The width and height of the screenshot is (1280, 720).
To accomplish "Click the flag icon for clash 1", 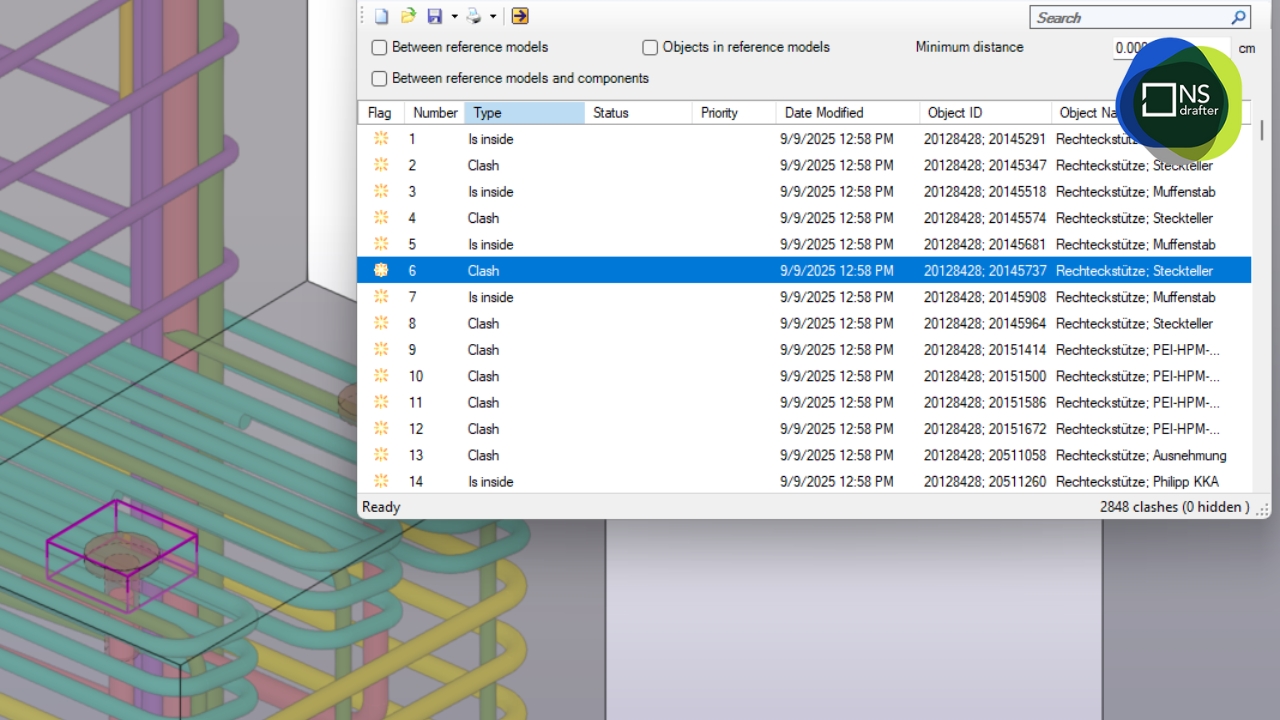I will (x=380, y=139).
